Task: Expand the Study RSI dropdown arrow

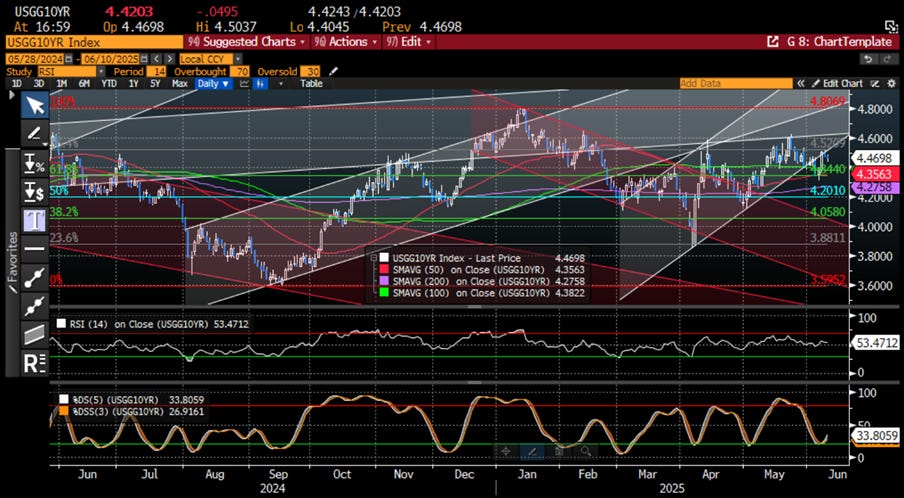Action: pyautogui.click(x=102, y=71)
